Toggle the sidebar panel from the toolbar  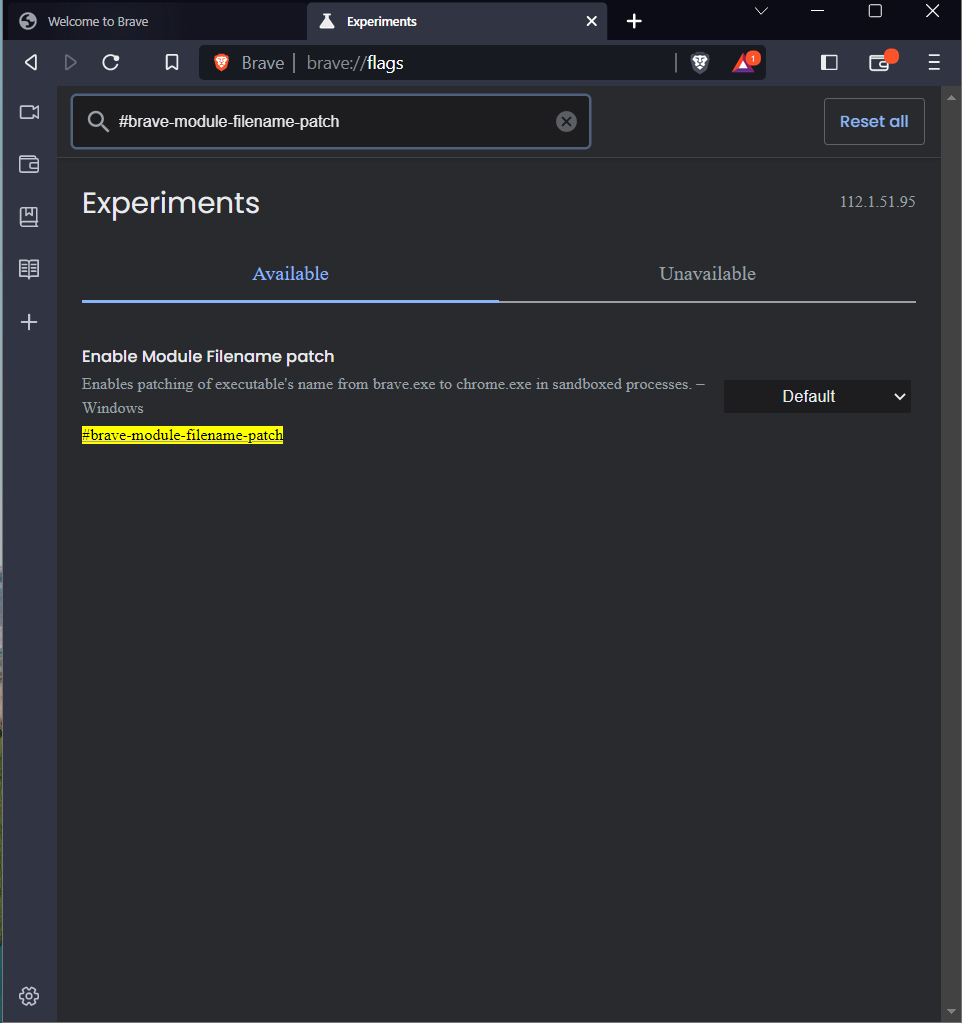829,62
